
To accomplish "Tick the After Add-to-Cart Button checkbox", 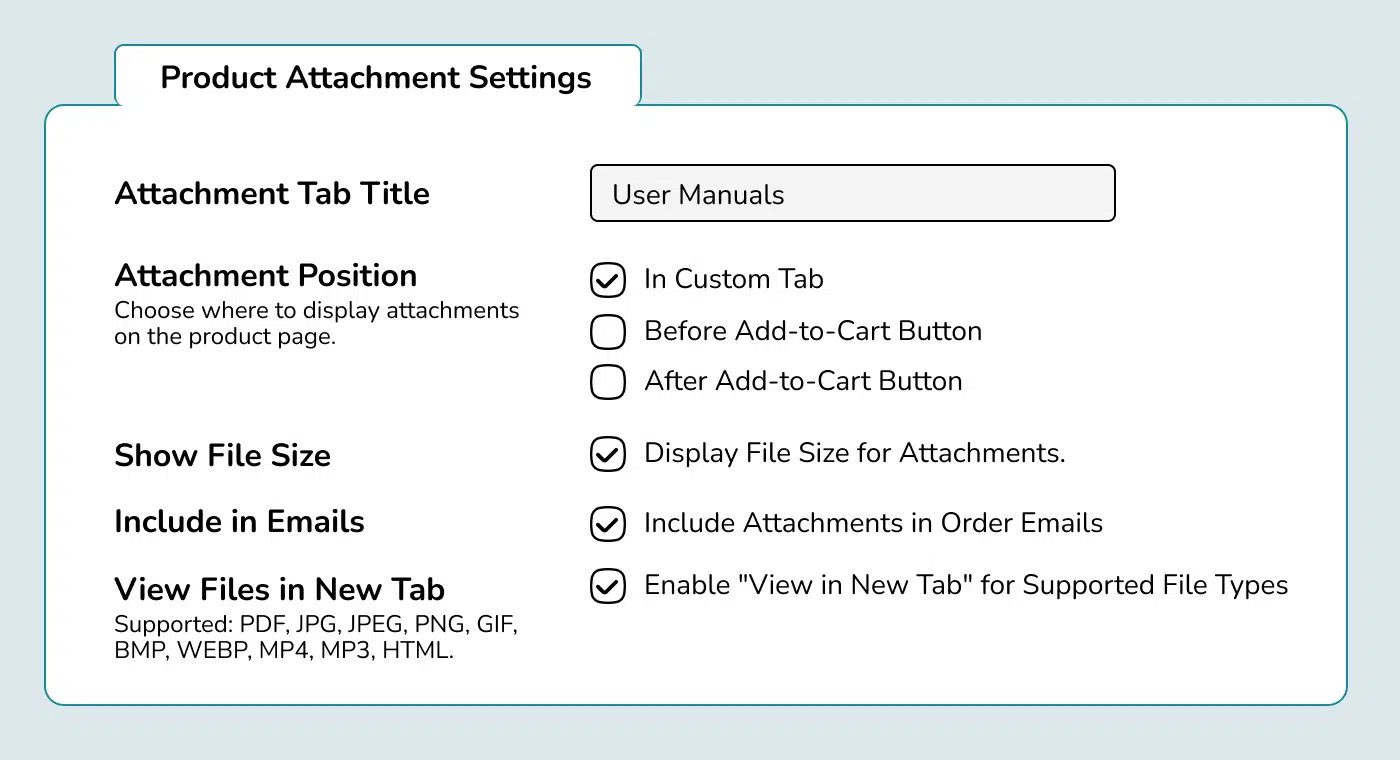I will (608, 382).
